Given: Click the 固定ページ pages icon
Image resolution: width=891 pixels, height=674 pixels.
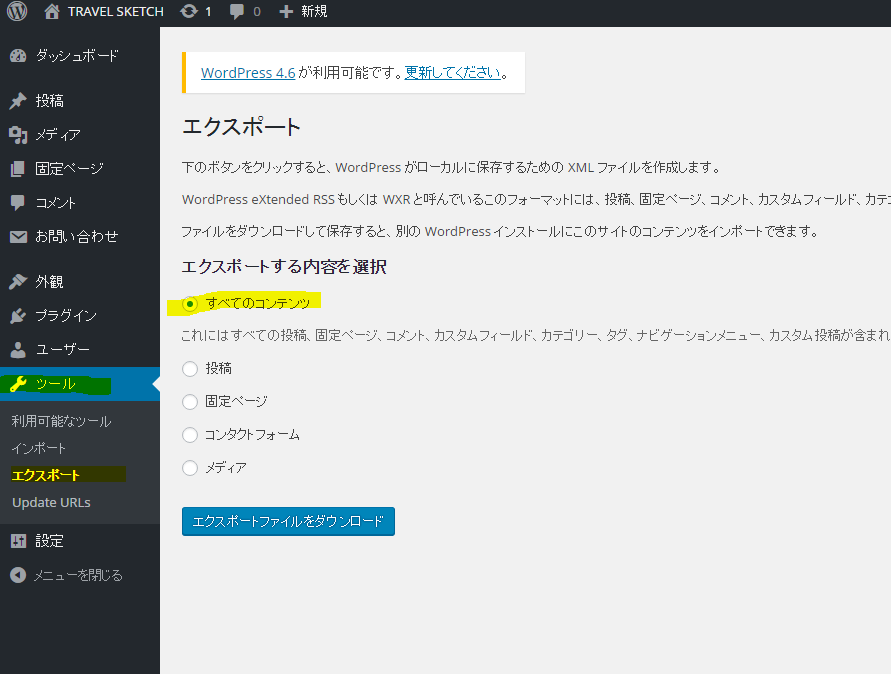Looking at the screenshot, I should [x=18, y=169].
